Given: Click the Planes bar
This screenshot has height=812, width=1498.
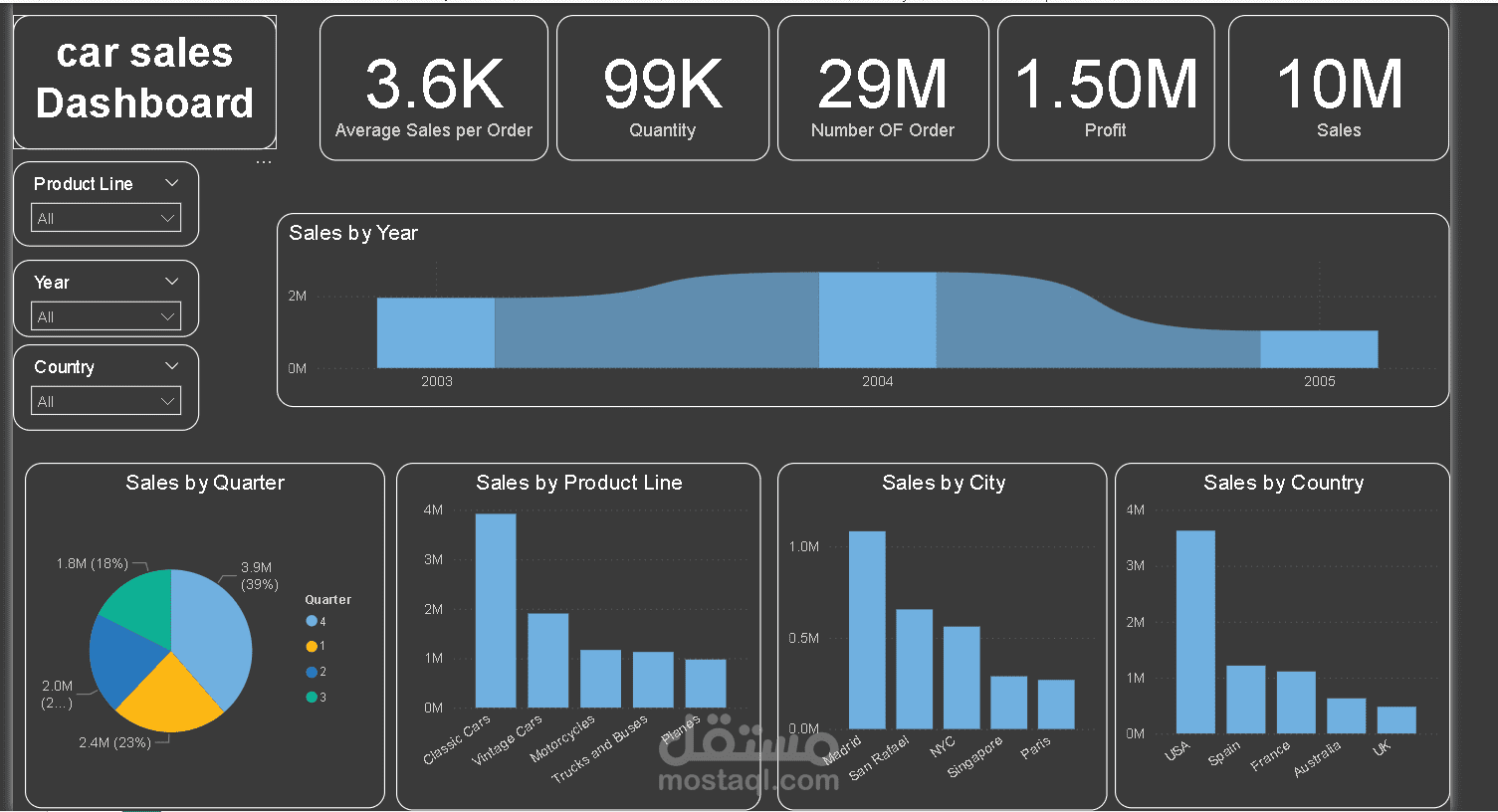Looking at the screenshot, I should point(706,683).
